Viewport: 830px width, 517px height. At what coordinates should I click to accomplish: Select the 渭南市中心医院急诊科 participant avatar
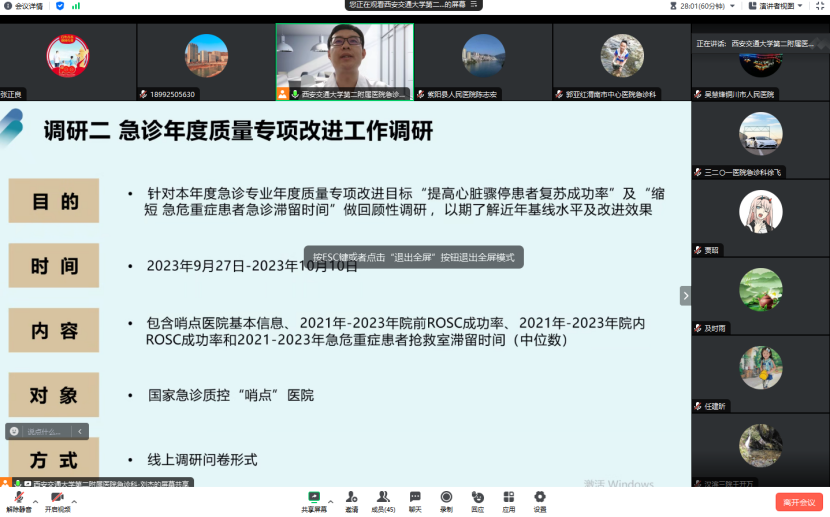[x=622, y=56]
